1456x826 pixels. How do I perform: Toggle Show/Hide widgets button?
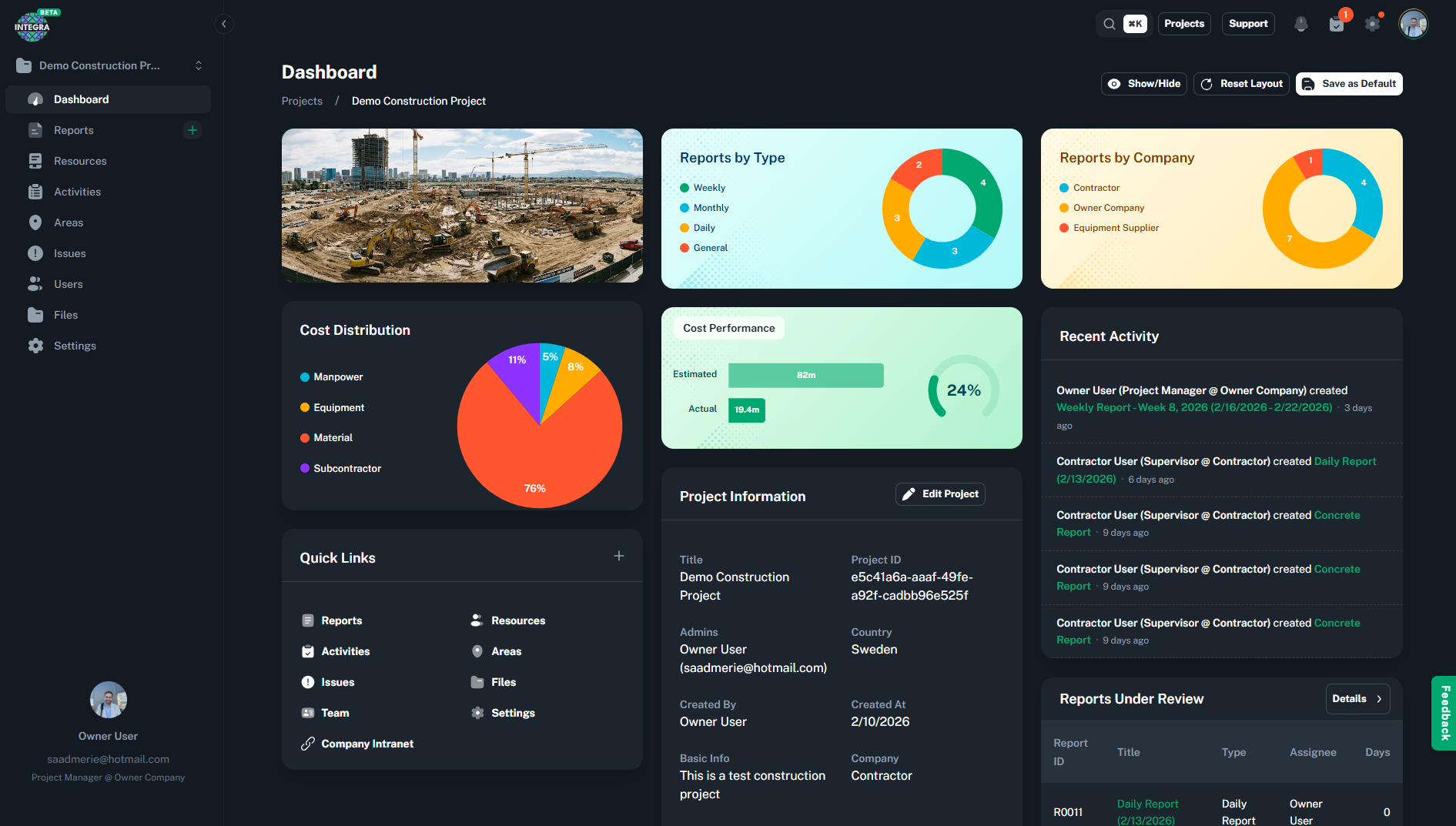coord(1143,84)
